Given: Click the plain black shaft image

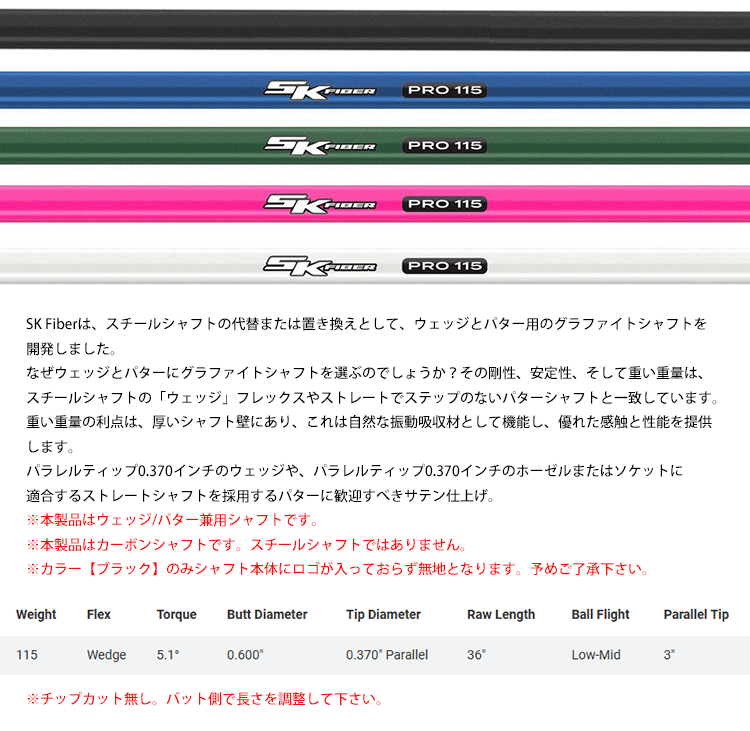Looking at the screenshot, I should (375, 29).
